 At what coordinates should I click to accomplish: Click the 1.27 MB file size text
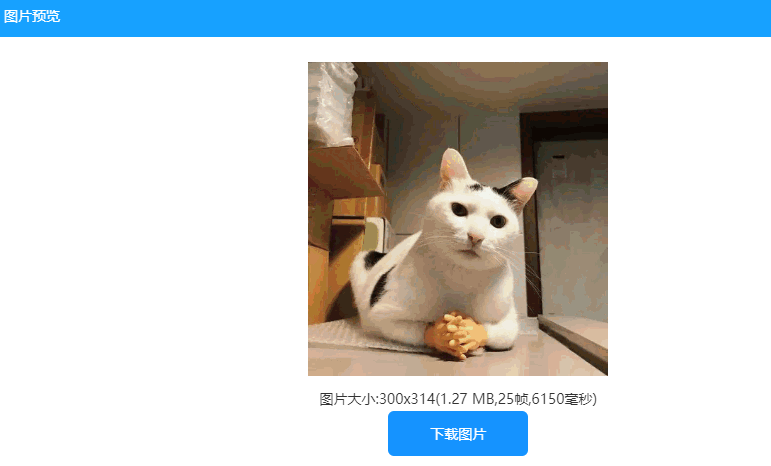[x=467, y=399]
